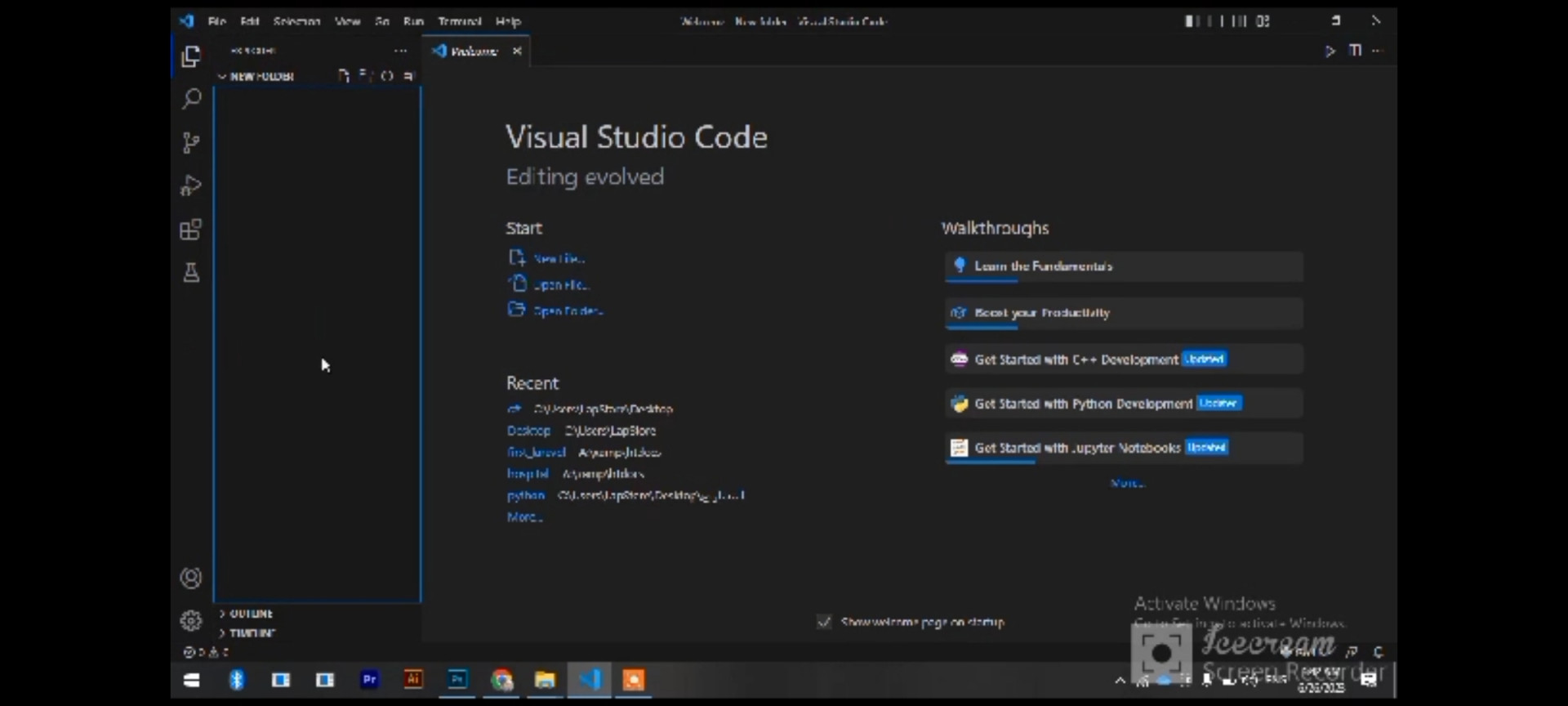Click More... under Walkthroughs
The height and width of the screenshot is (706, 1568).
tap(1127, 483)
